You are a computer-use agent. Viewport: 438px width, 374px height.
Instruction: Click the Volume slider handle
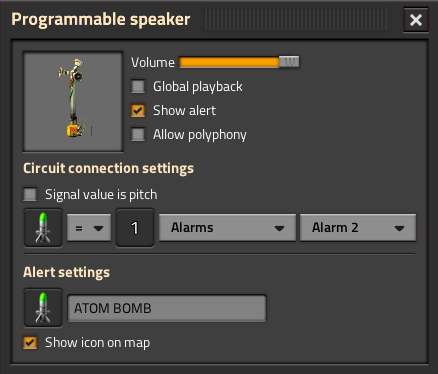click(289, 62)
